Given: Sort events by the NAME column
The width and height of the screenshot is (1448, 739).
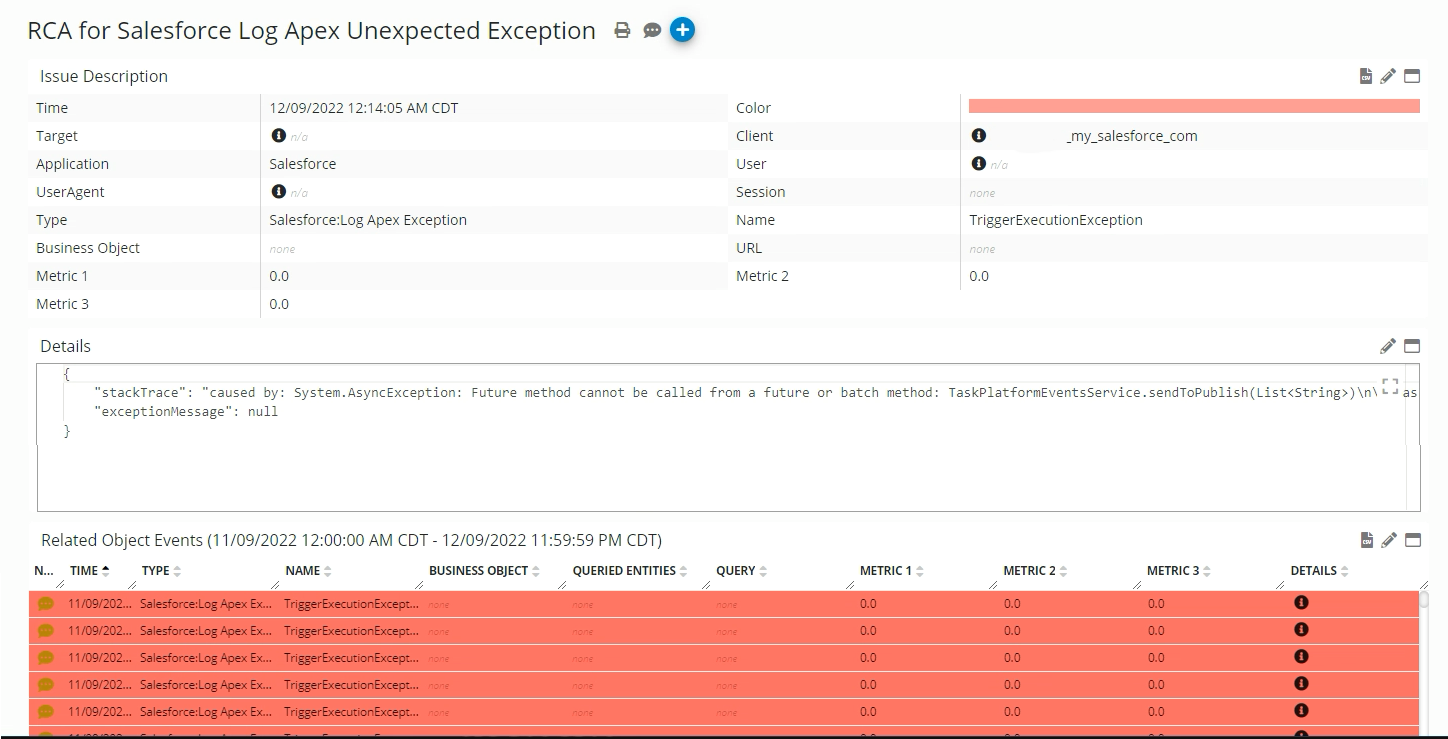Looking at the screenshot, I should 330,570.
